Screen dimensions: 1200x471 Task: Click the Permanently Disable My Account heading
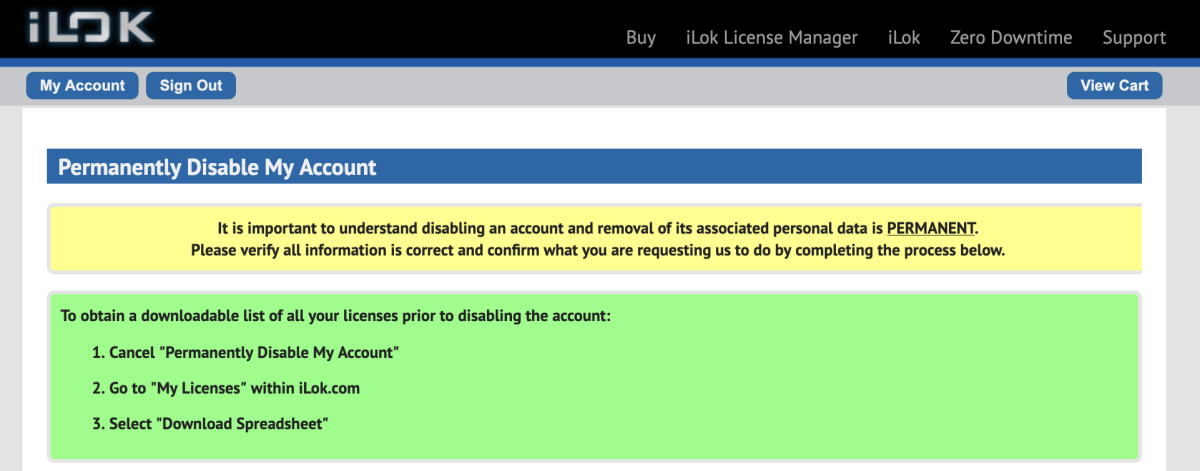click(x=217, y=167)
